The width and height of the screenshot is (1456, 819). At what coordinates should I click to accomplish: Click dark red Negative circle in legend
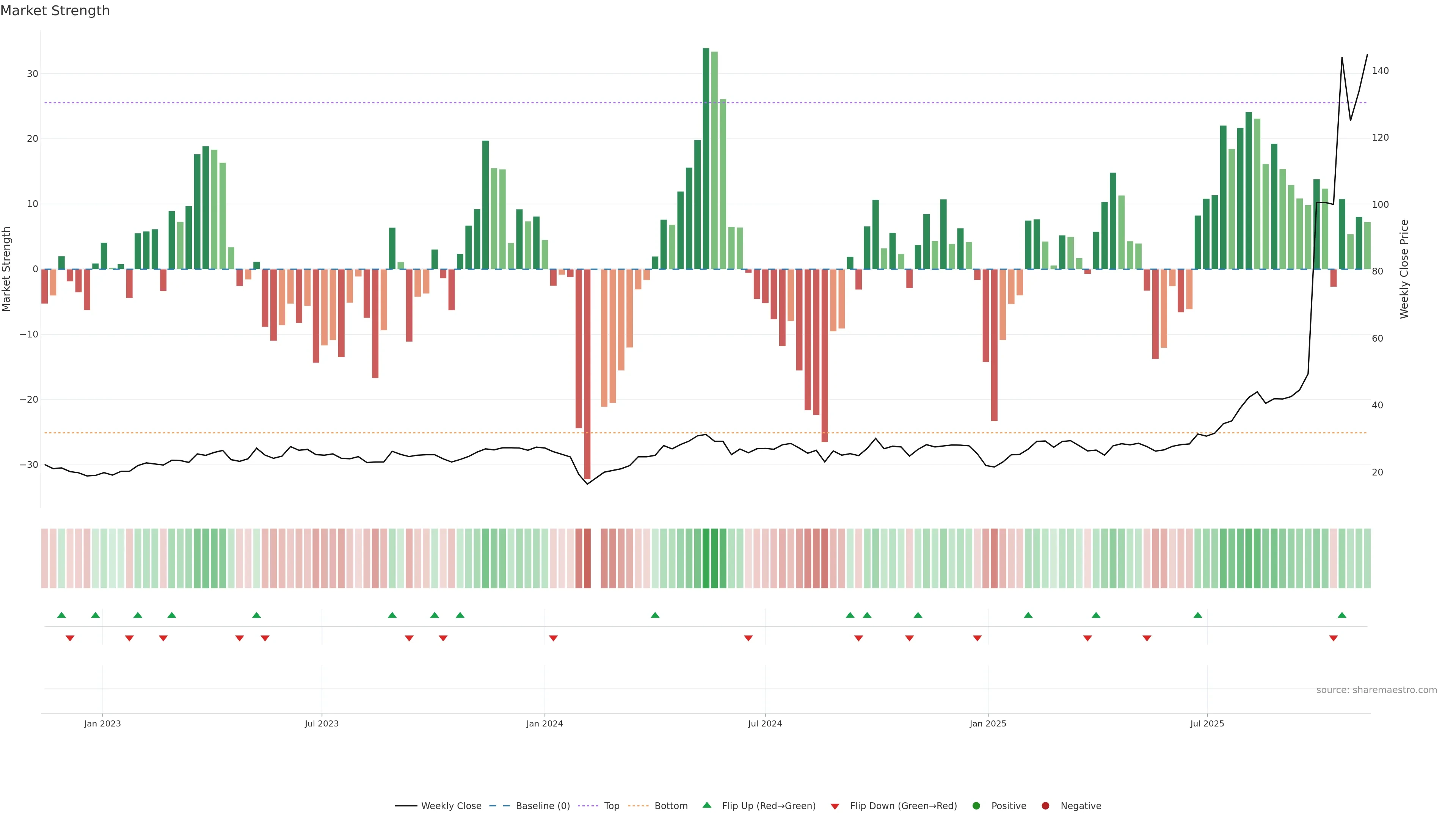pos(1045,806)
